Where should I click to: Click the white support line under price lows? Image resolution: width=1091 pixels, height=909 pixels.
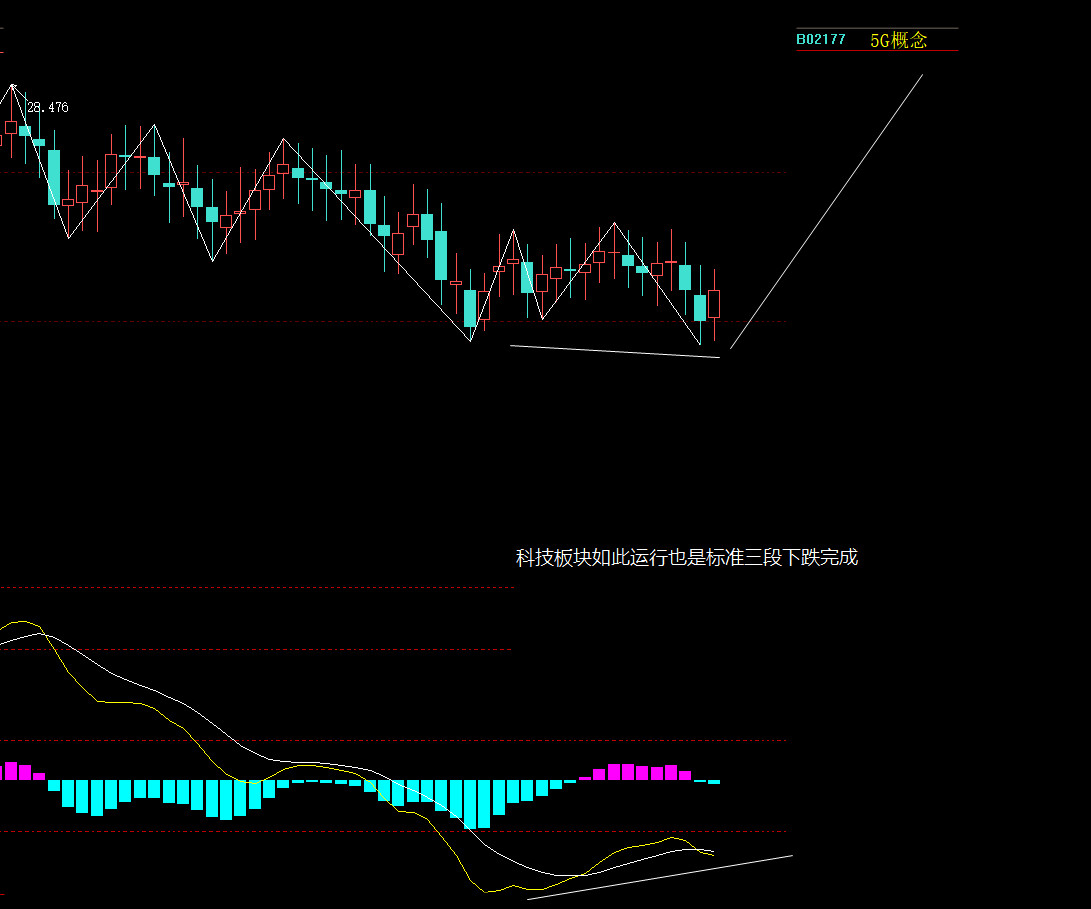[614, 351]
